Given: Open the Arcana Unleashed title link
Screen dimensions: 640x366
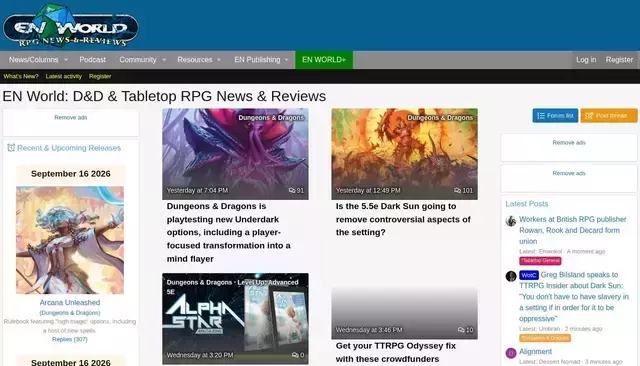Looking at the screenshot, I should 70,303.
